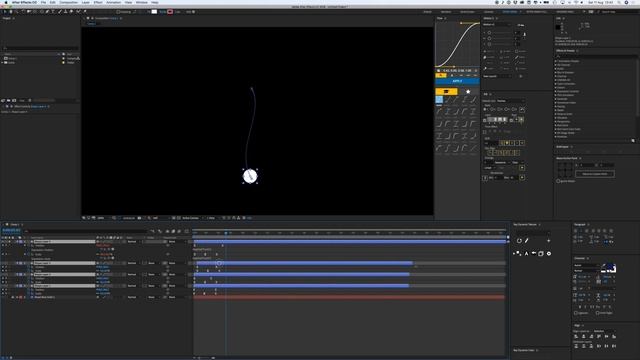
Task: Click the Fill color swatch
Action: click(x=154, y=12)
